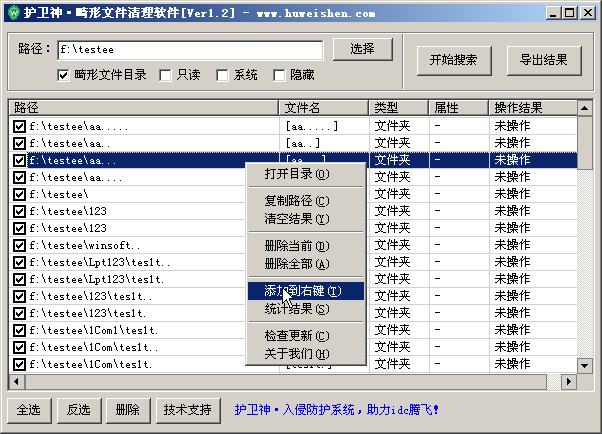Click 清空结果 menu entry

[x=296, y=218]
